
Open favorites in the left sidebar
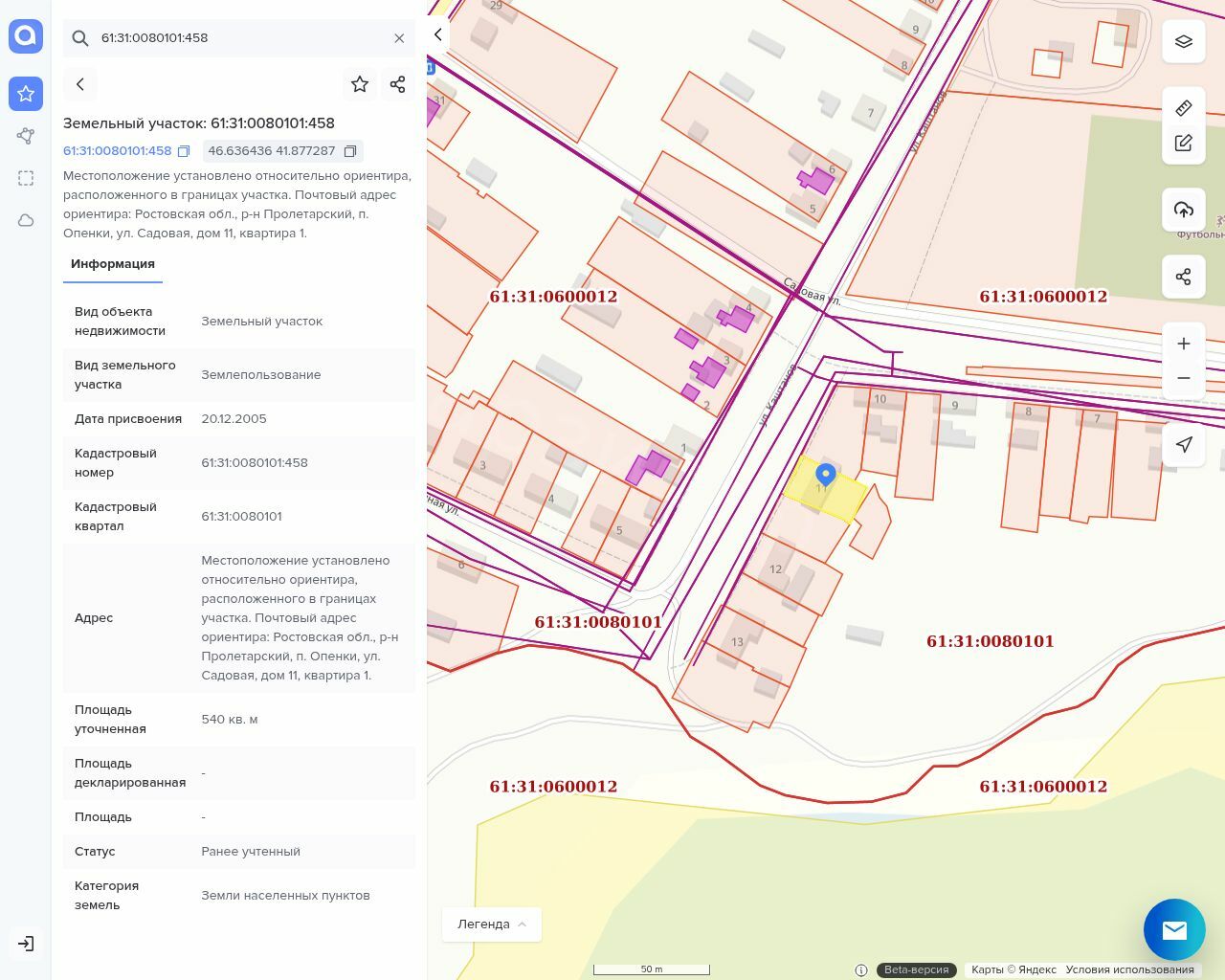click(26, 94)
